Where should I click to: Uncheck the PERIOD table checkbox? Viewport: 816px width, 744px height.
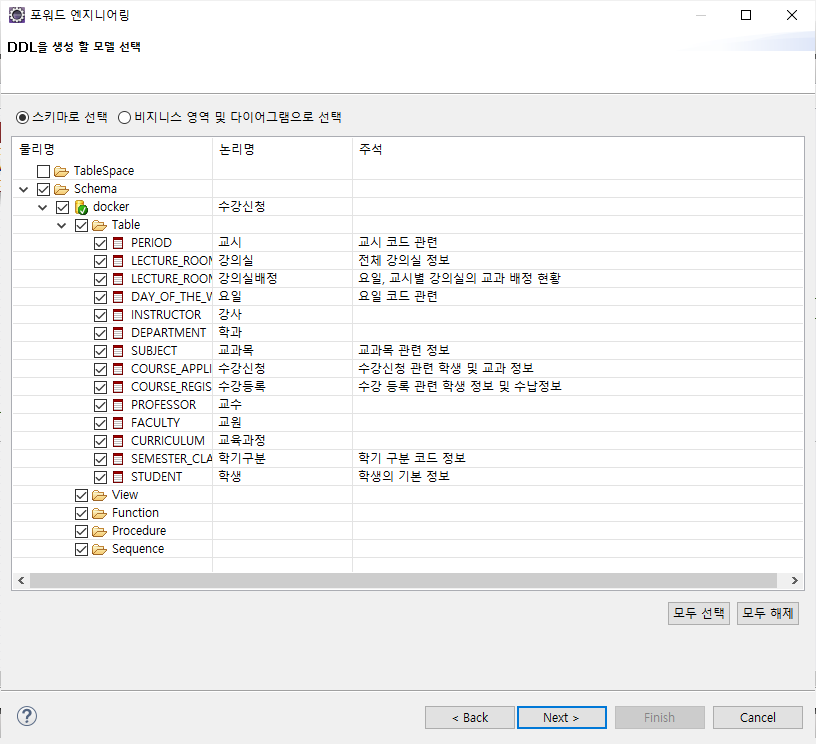click(100, 243)
